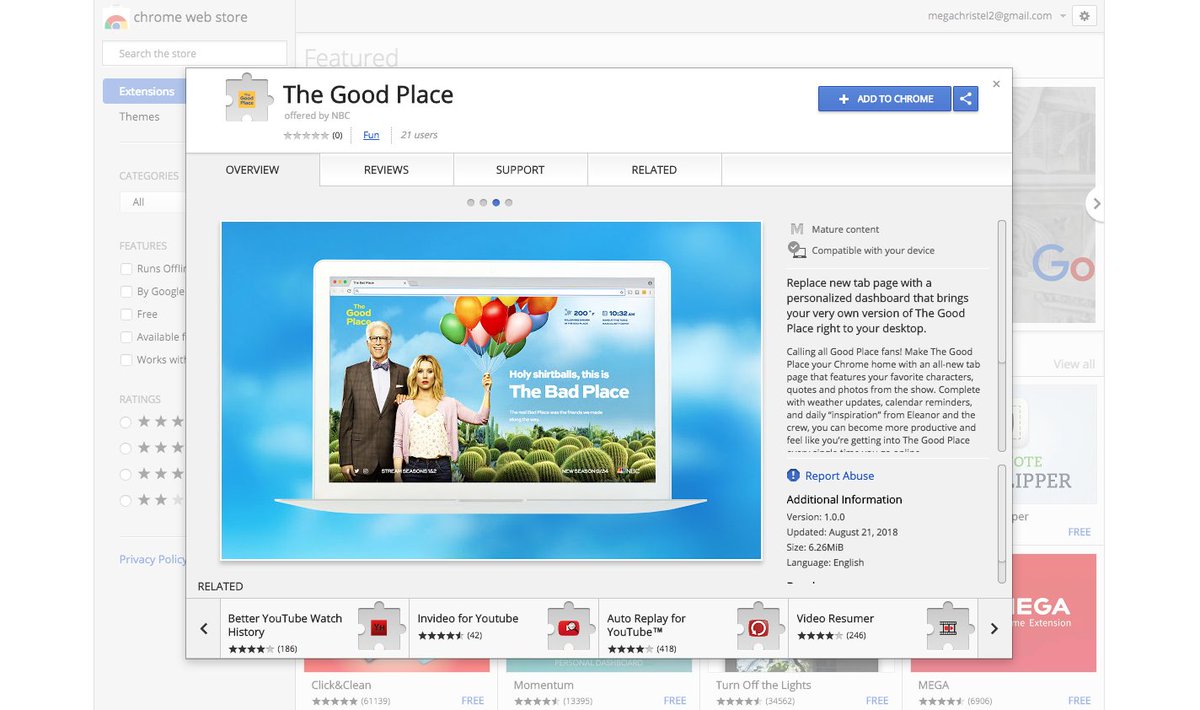Image resolution: width=1200 pixels, height=710 pixels.
Task: Click the Report Abuse exclamation icon
Action: pyautogui.click(x=794, y=476)
